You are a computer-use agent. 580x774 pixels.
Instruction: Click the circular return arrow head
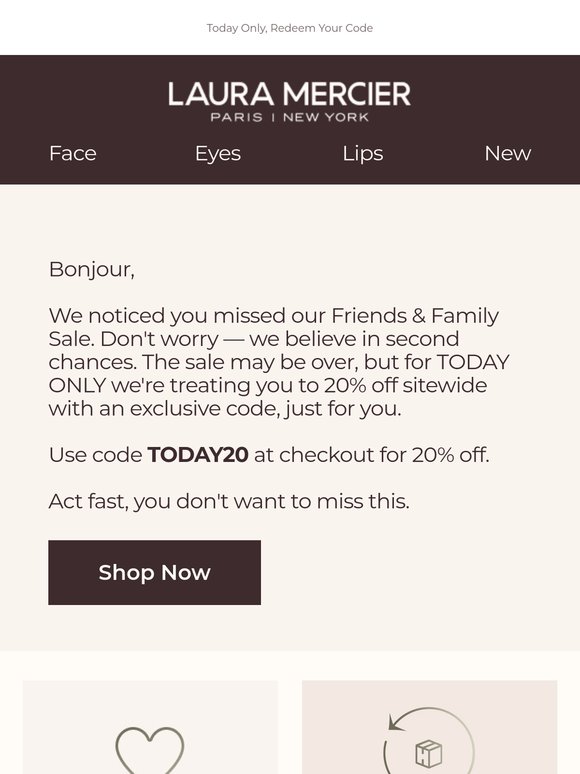pos(395,722)
